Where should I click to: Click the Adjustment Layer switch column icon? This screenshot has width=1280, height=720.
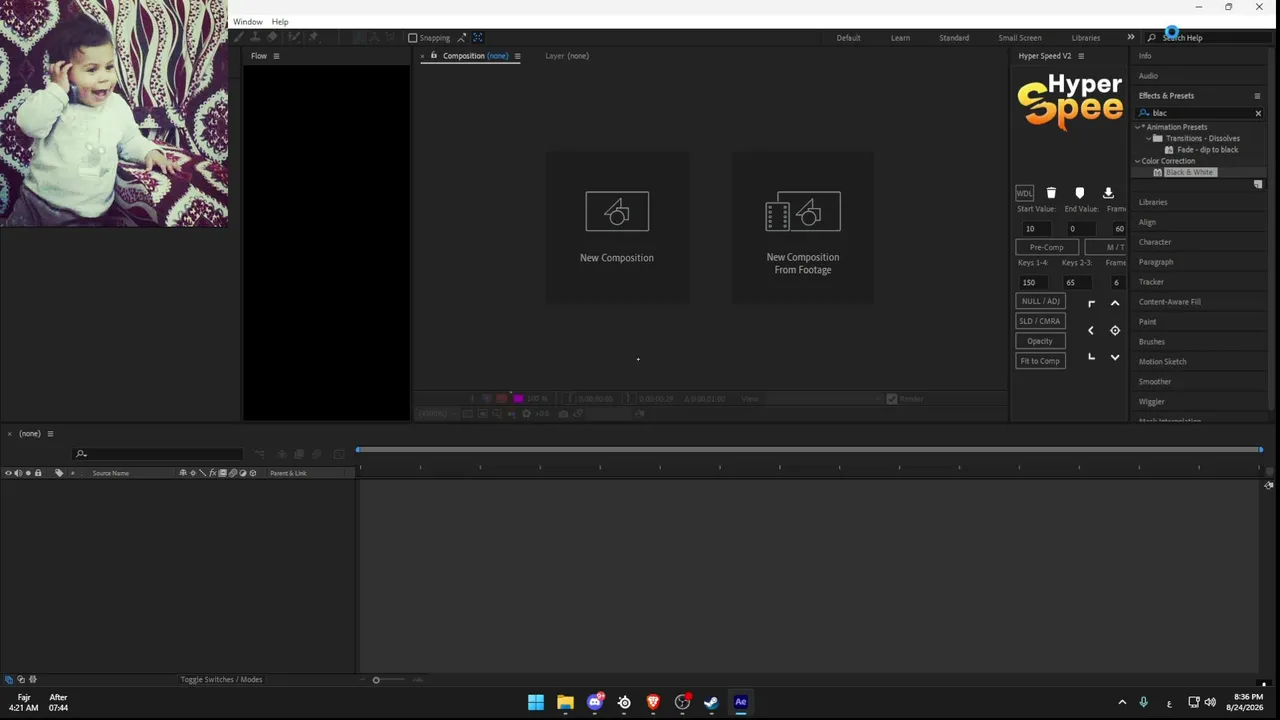pos(242,473)
